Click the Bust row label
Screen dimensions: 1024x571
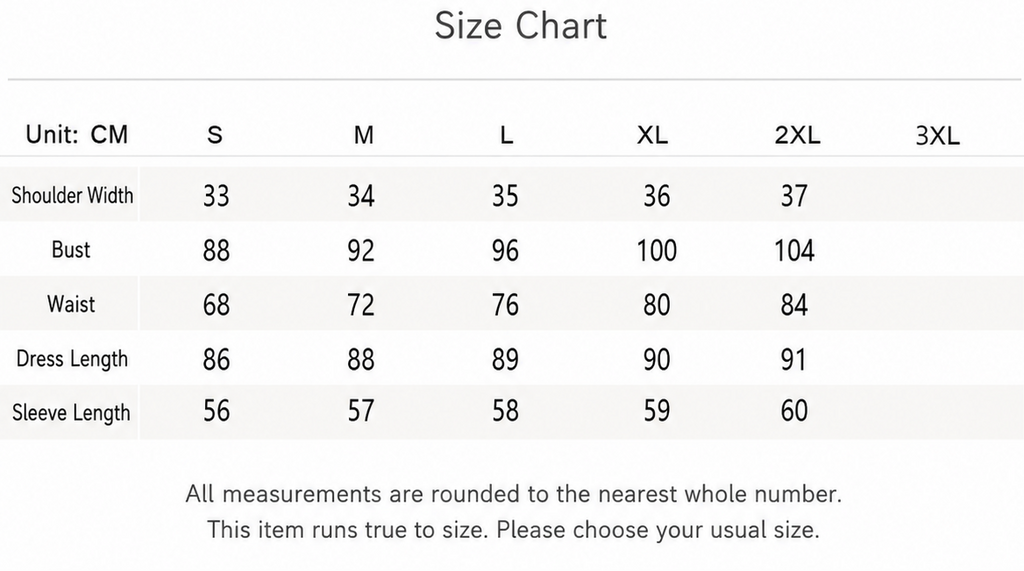(71, 250)
